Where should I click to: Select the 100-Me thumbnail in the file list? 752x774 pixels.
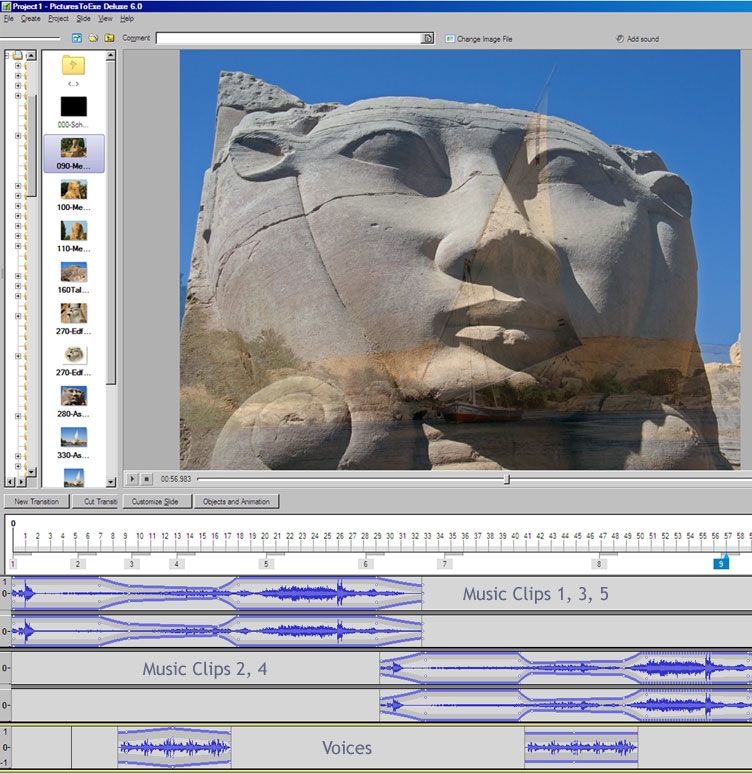click(73, 190)
